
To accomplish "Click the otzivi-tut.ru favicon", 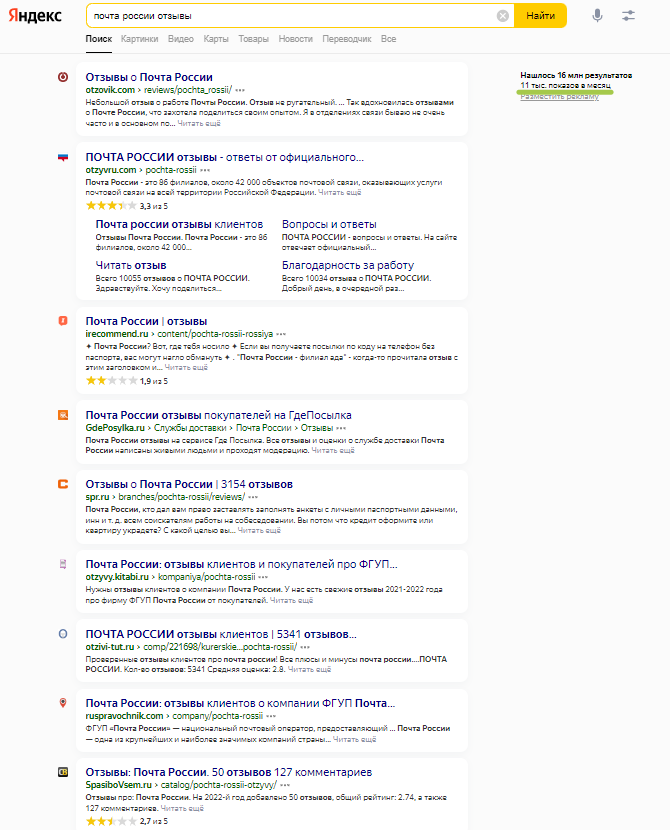I will coord(63,634).
